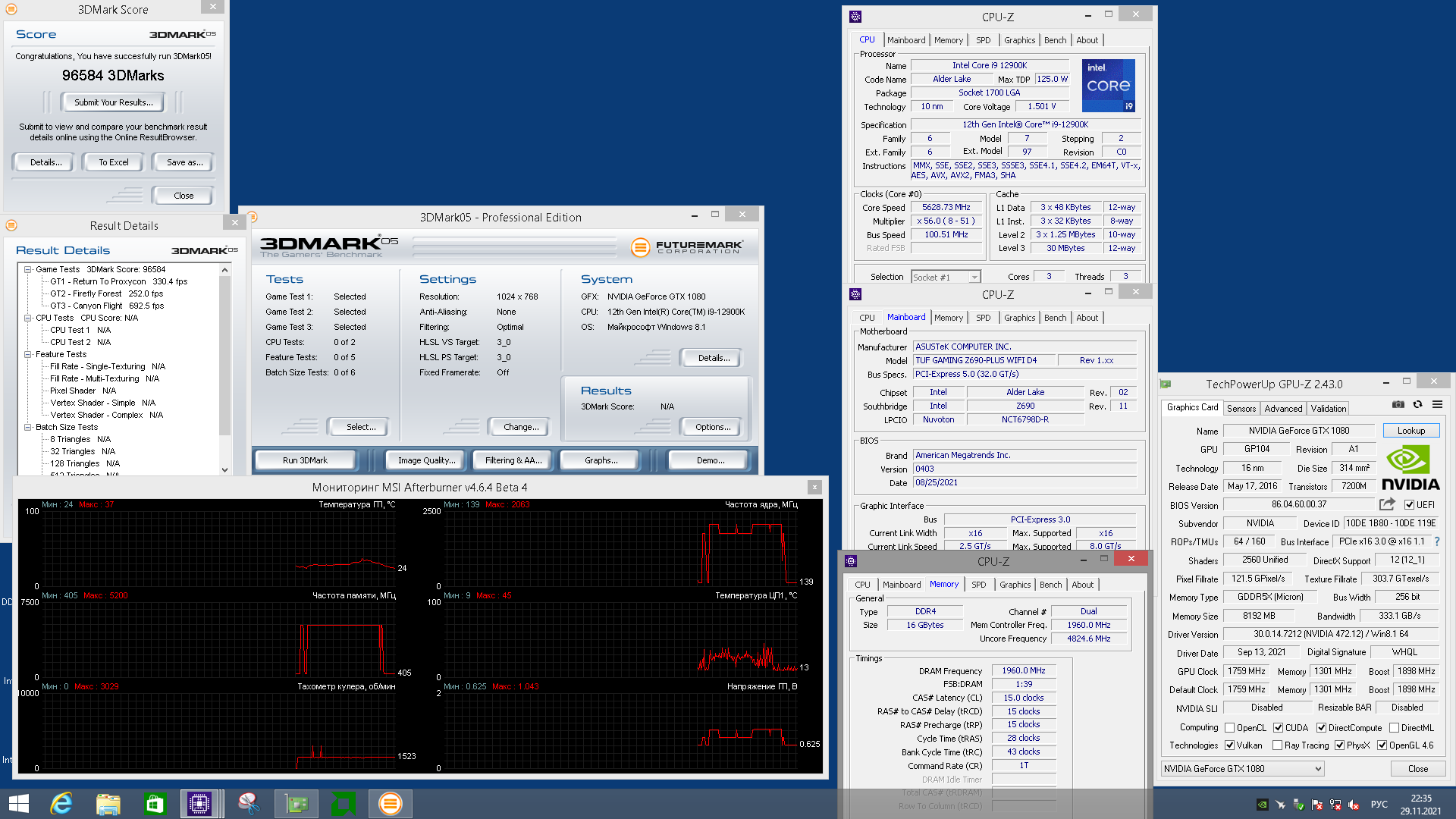Screen dimensions: 1456x819
Task: Switch input language РУС in taskbar
Action: tap(1379, 805)
